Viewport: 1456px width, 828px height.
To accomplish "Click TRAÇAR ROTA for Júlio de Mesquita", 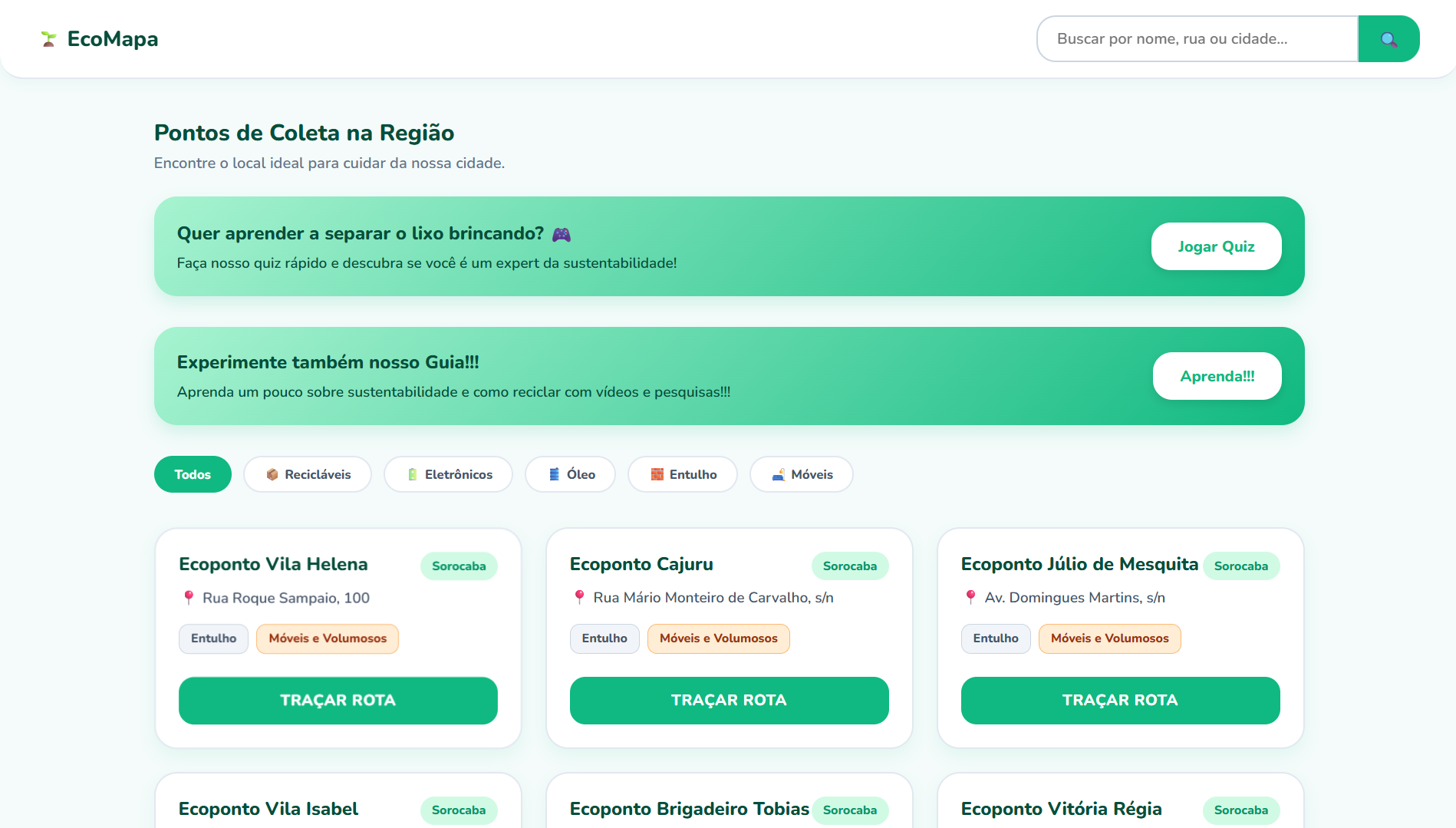I will [1121, 700].
